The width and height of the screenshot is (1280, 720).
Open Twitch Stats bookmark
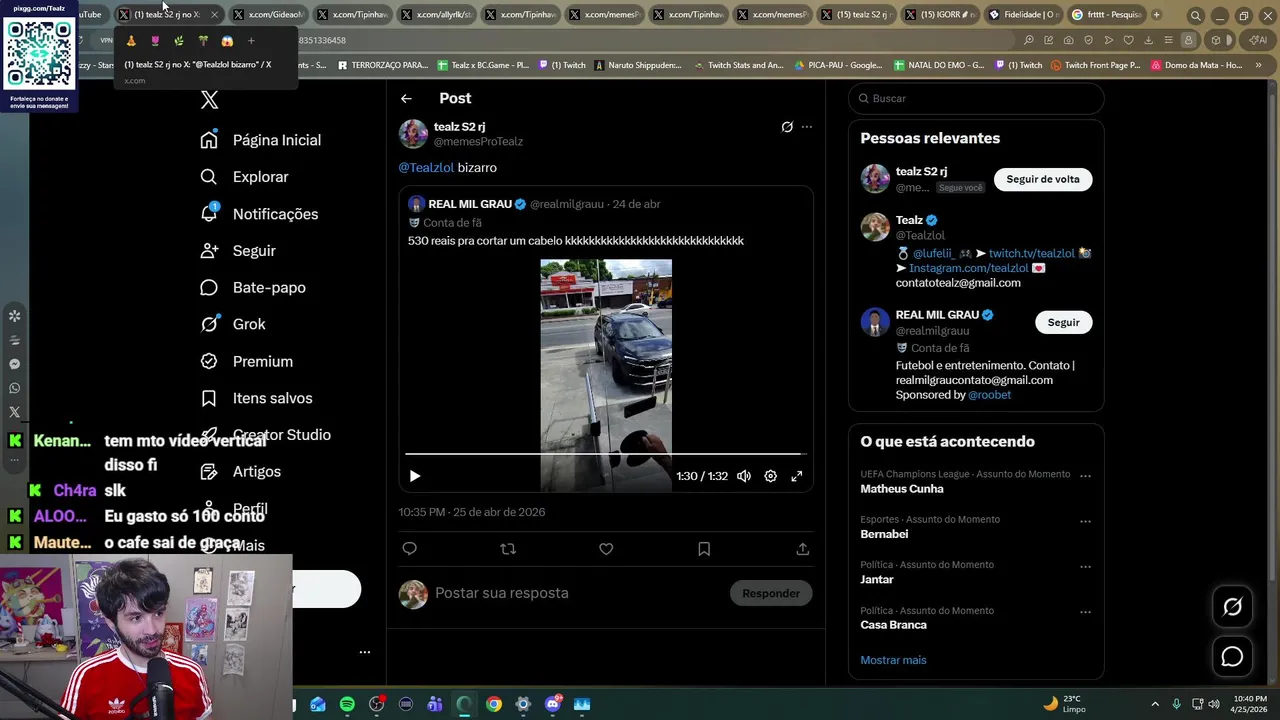(x=739, y=65)
